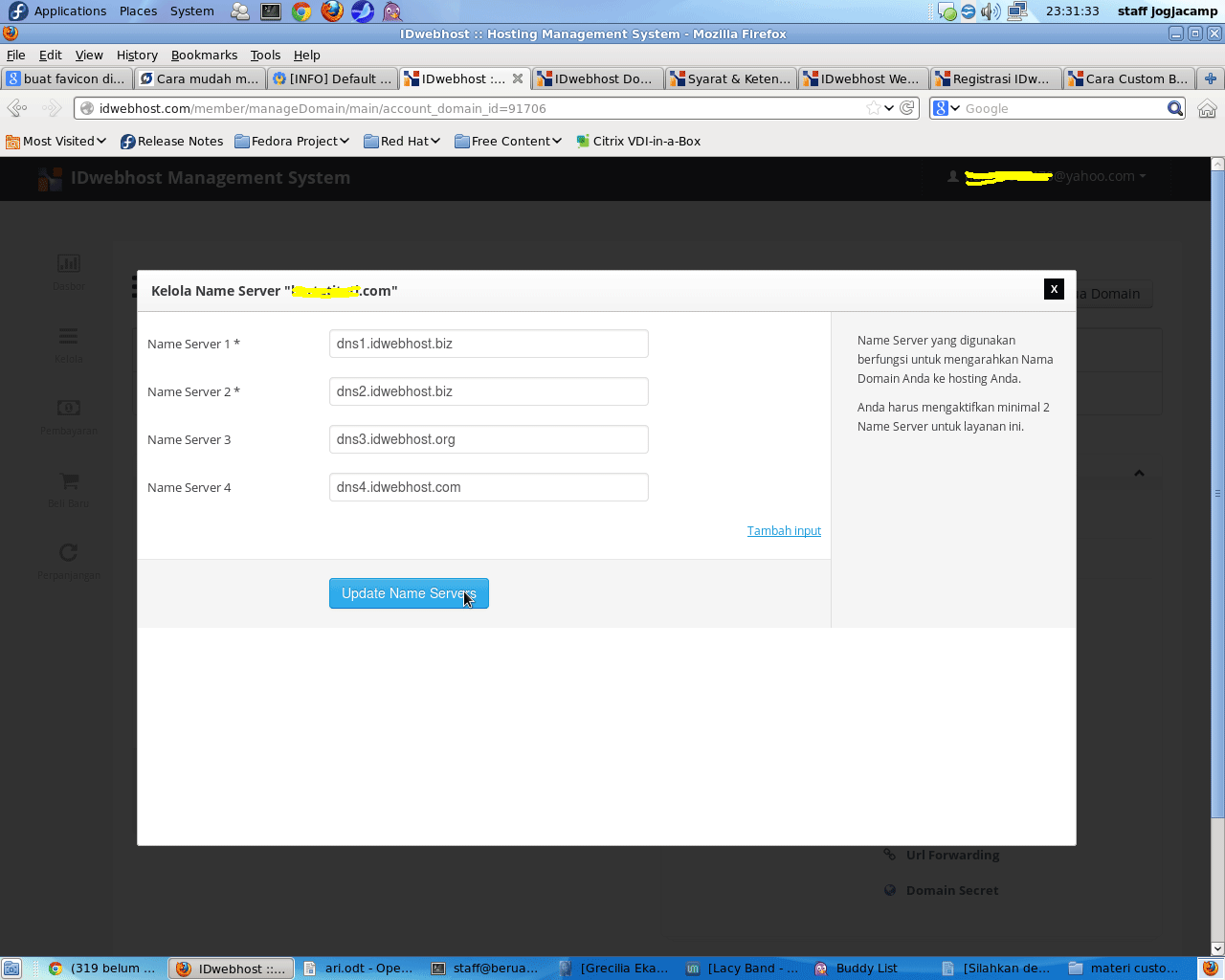Click the search magnifier icon
Viewport: 1225px width, 980px height.
[x=1175, y=108]
